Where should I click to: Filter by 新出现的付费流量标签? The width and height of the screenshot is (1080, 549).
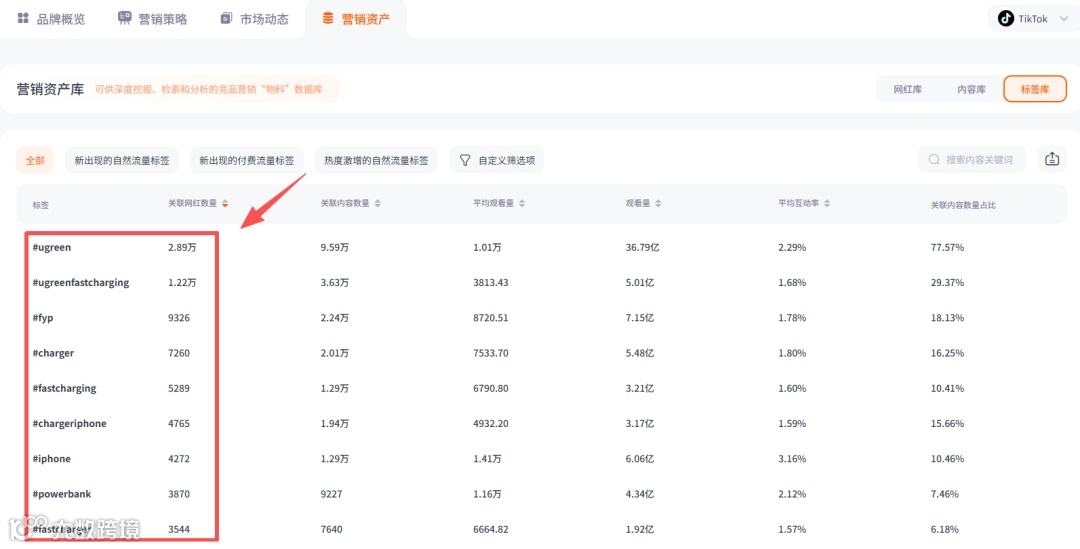tap(247, 160)
